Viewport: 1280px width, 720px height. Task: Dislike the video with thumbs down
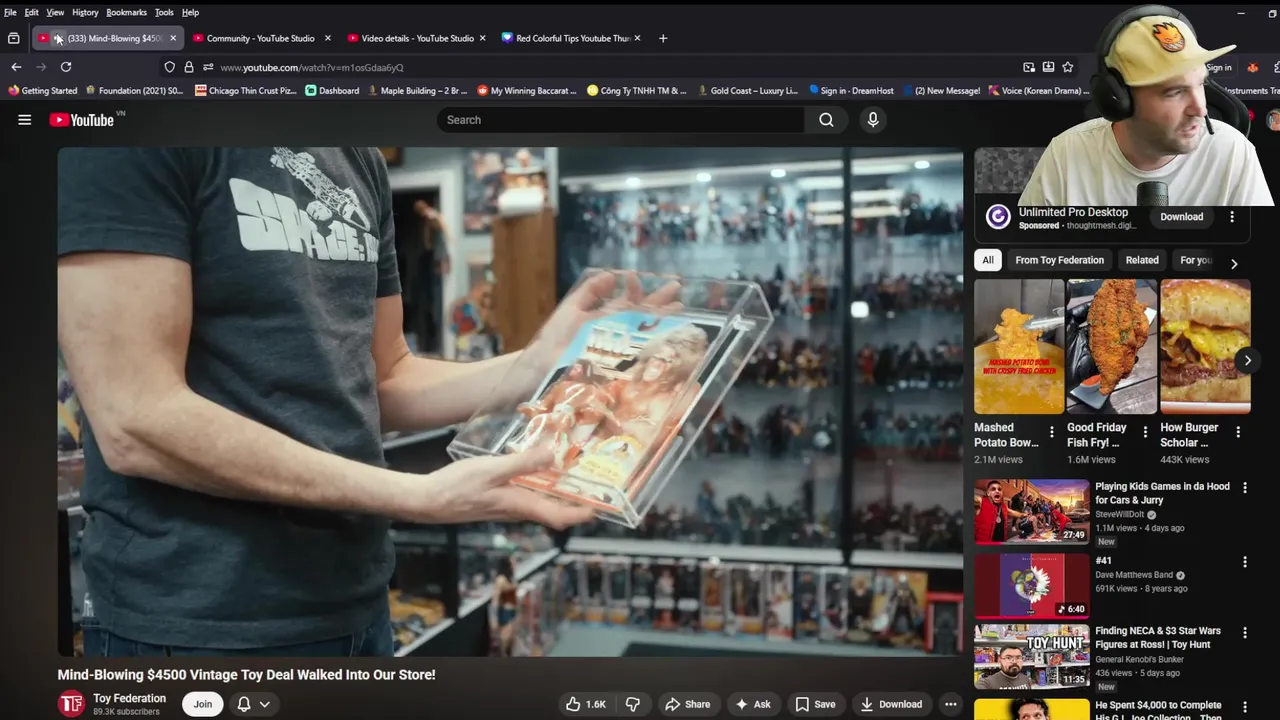(632, 704)
